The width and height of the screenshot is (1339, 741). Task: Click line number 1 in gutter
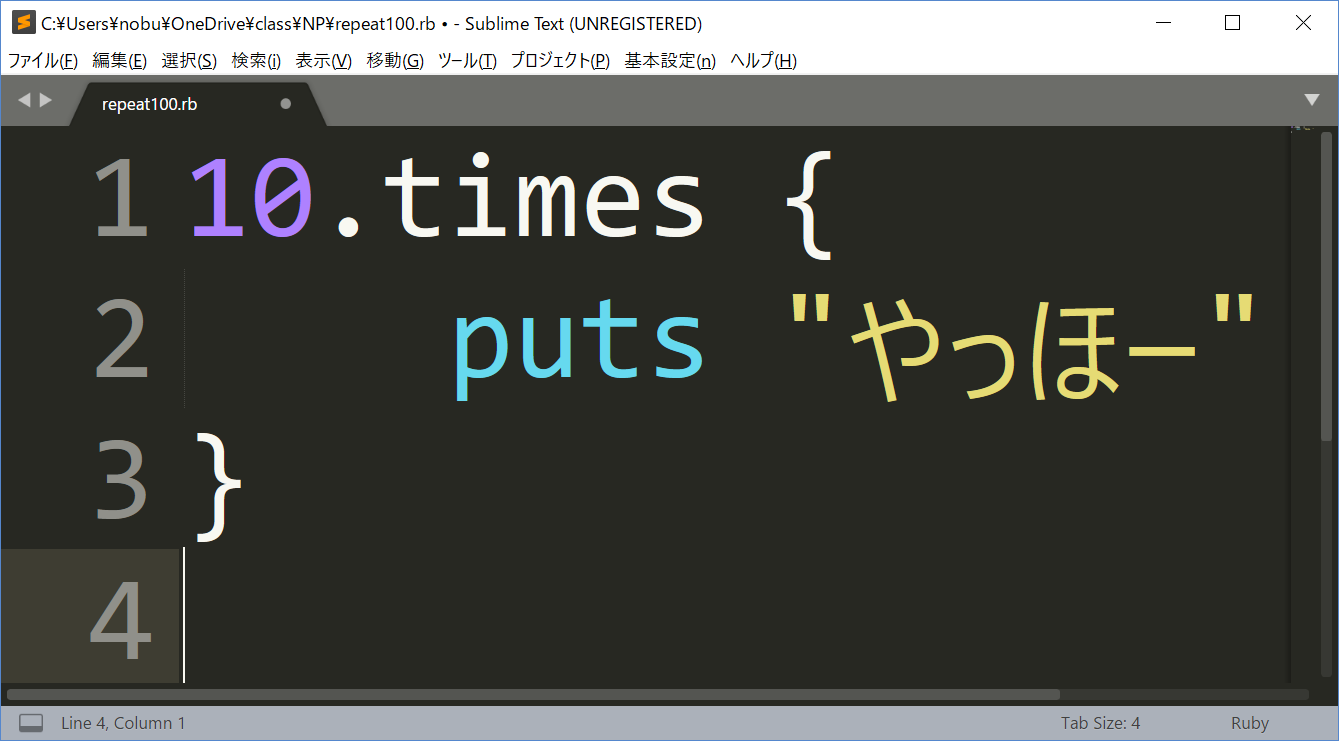[121, 199]
